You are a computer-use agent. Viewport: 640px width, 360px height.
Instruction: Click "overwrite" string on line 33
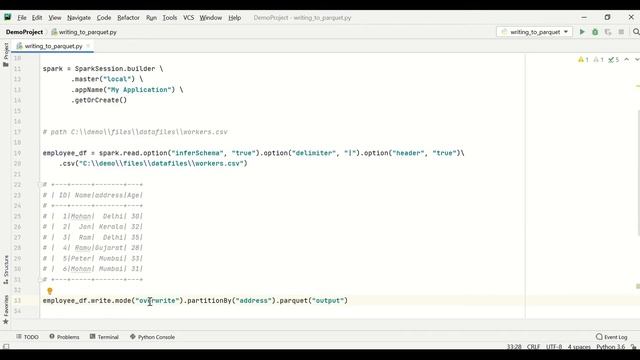[158, 300]
